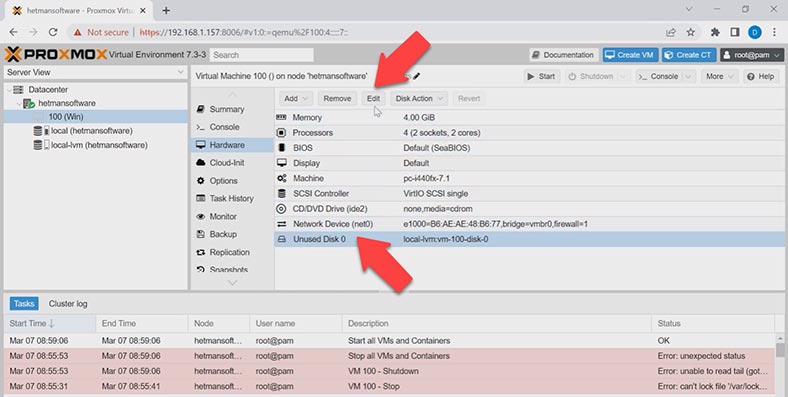Click the share page icon in address bar

670,32
